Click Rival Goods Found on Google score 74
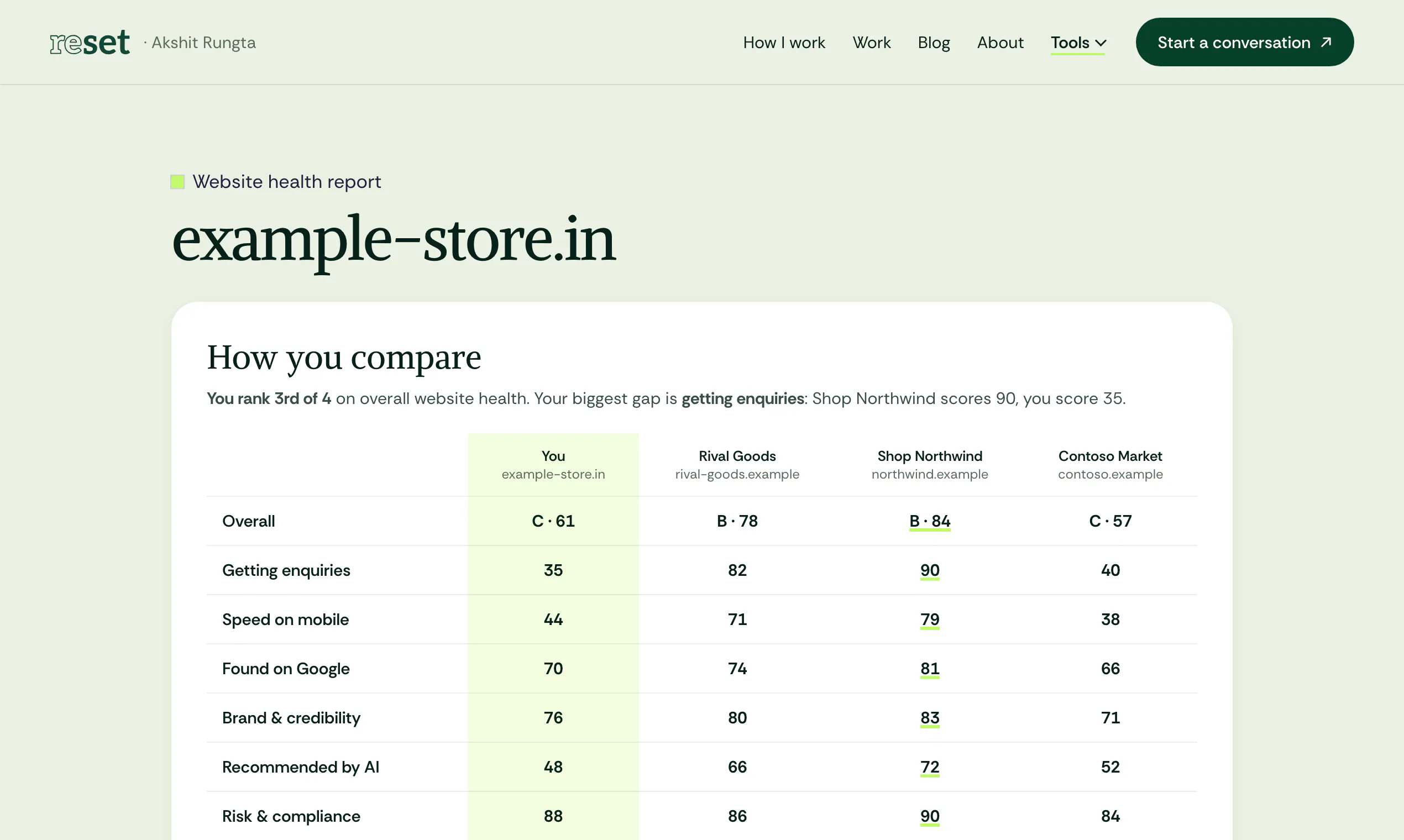The image size is (1404, 840). pos(737,669)
